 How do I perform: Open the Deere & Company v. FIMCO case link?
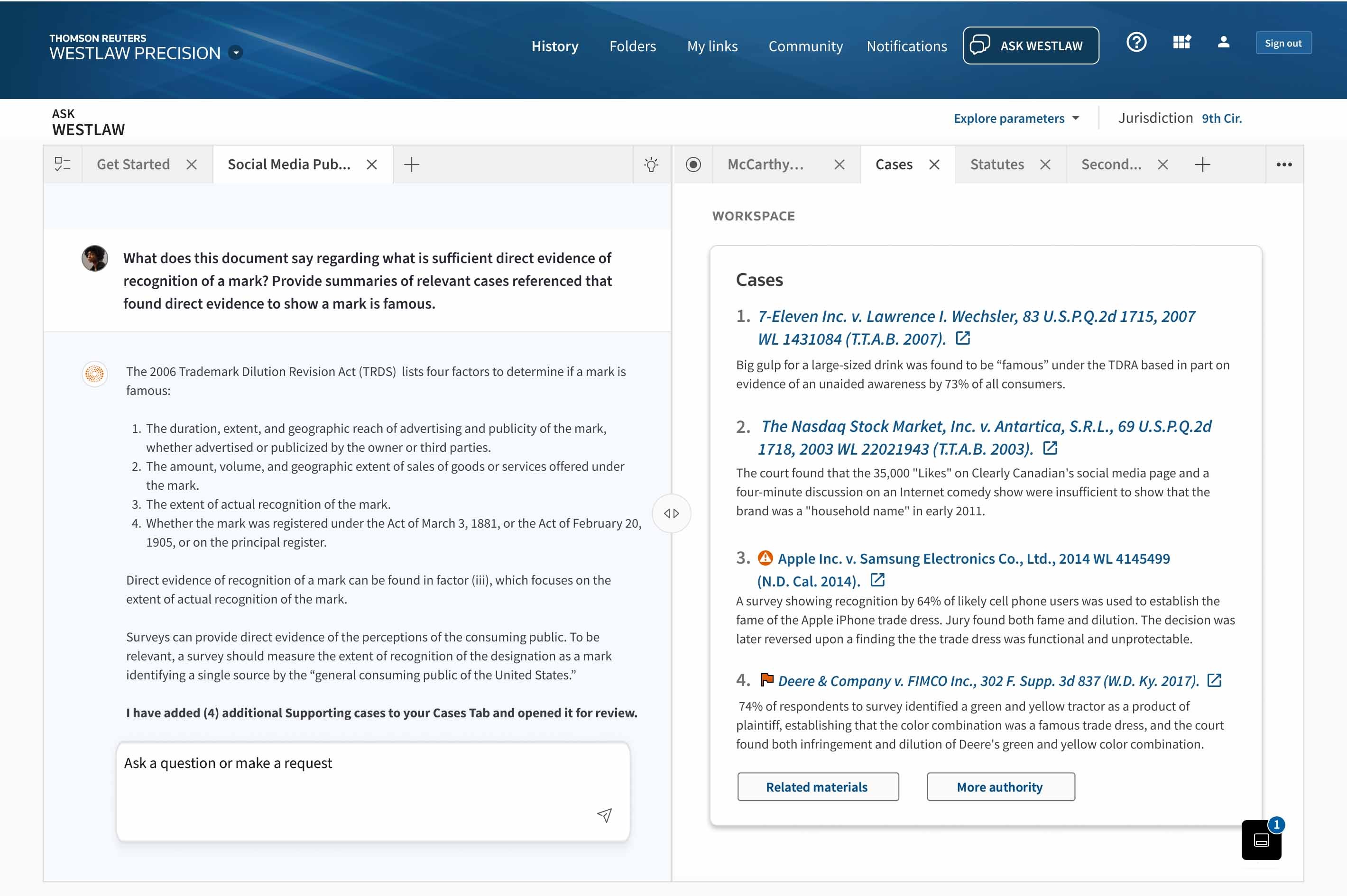coord(988,681)
